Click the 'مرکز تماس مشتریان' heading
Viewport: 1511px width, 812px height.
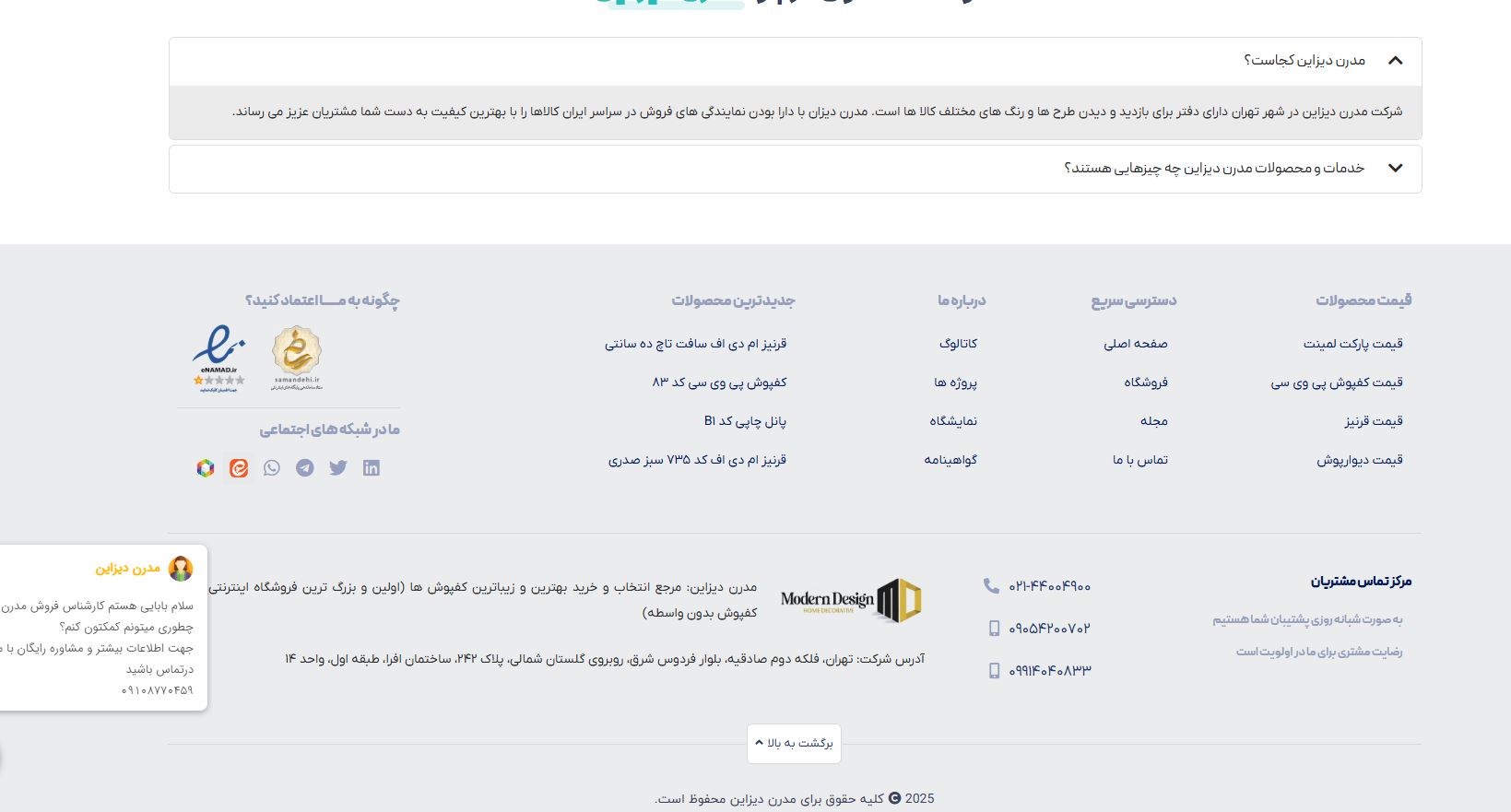[x=1361, y=582]
